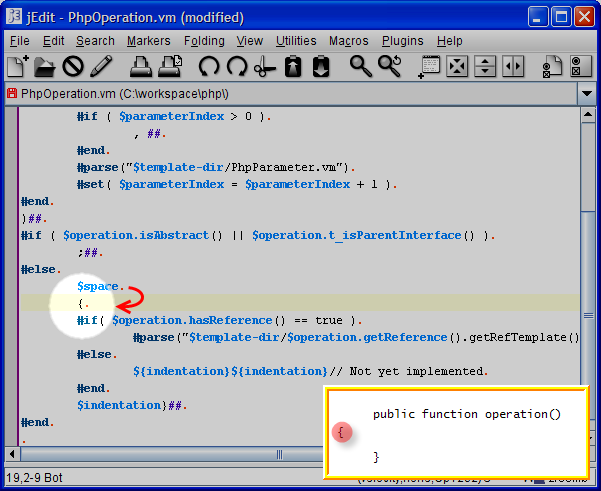Redo the last undone edit

pos(237,67)
